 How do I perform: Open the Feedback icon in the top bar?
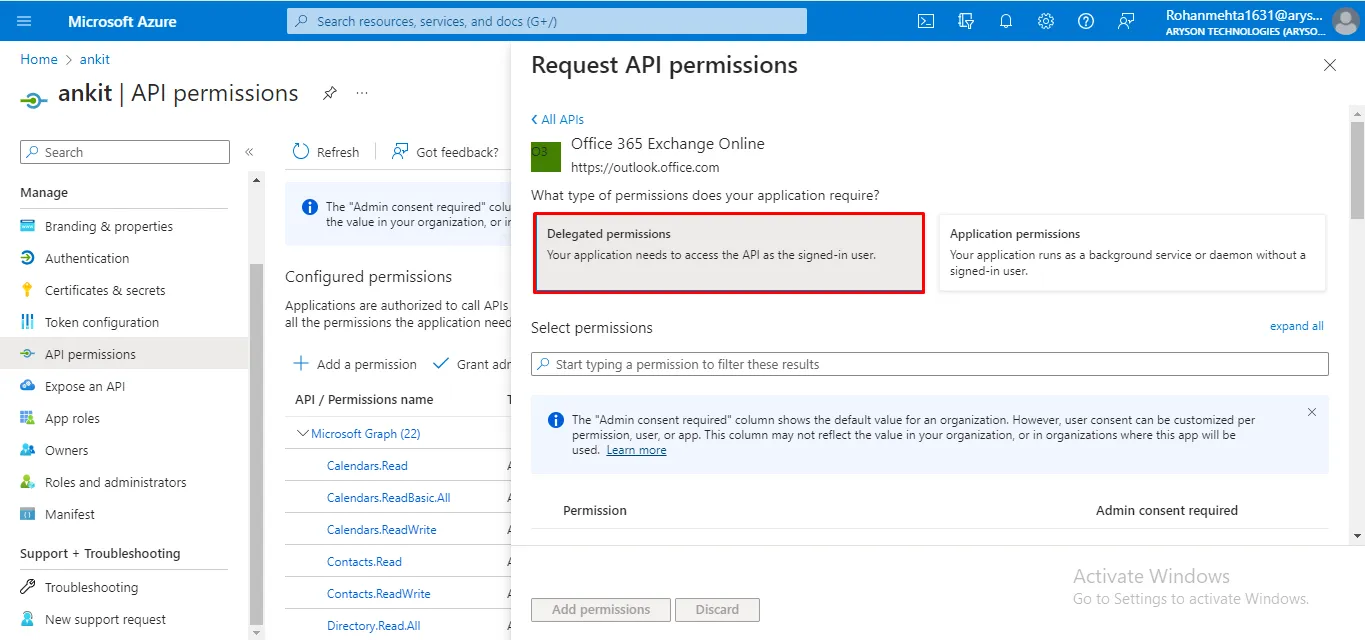tap(1126, 21)
